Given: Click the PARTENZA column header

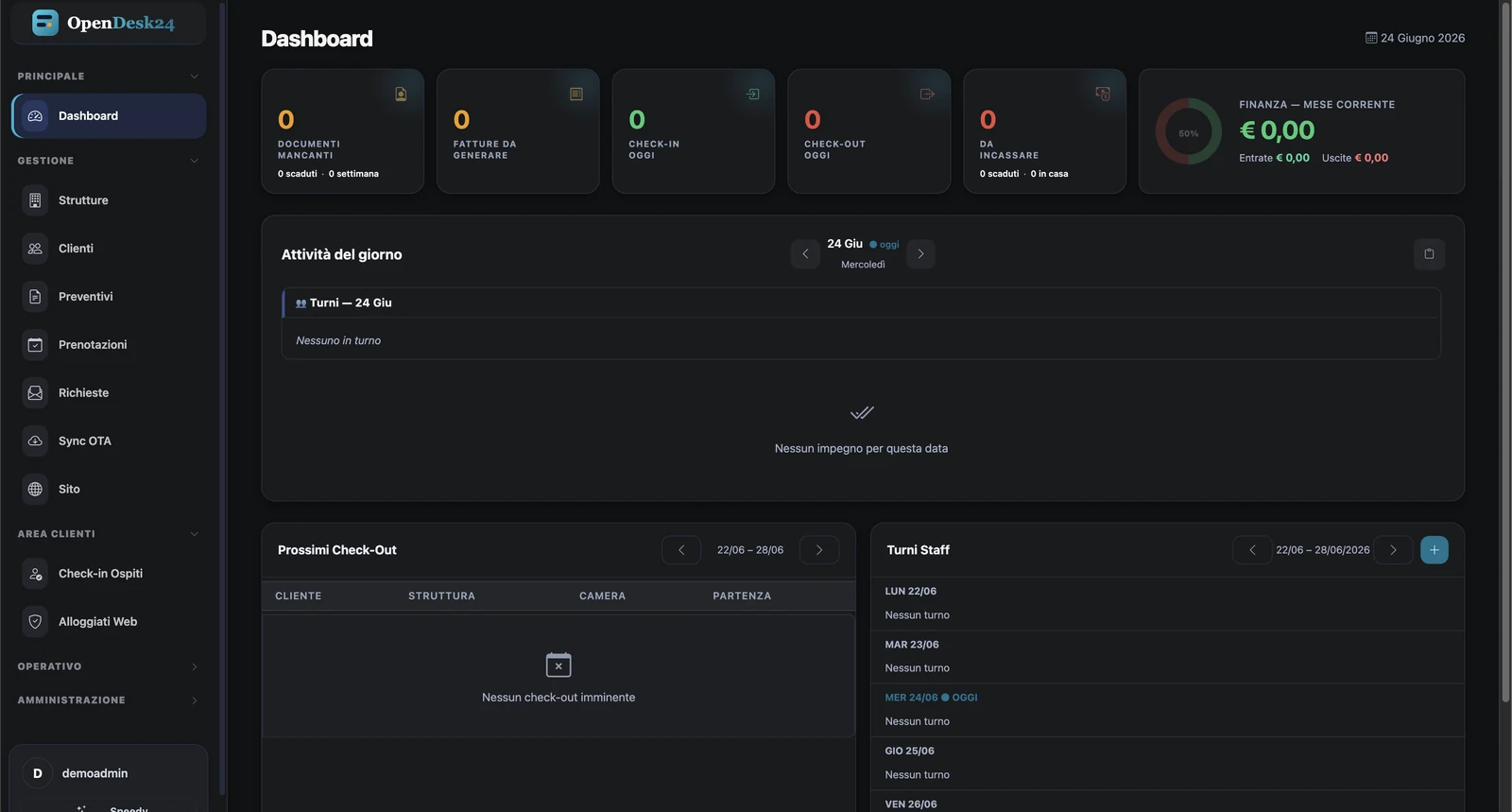Looking at the screenshot, I should tap(742, 596).
